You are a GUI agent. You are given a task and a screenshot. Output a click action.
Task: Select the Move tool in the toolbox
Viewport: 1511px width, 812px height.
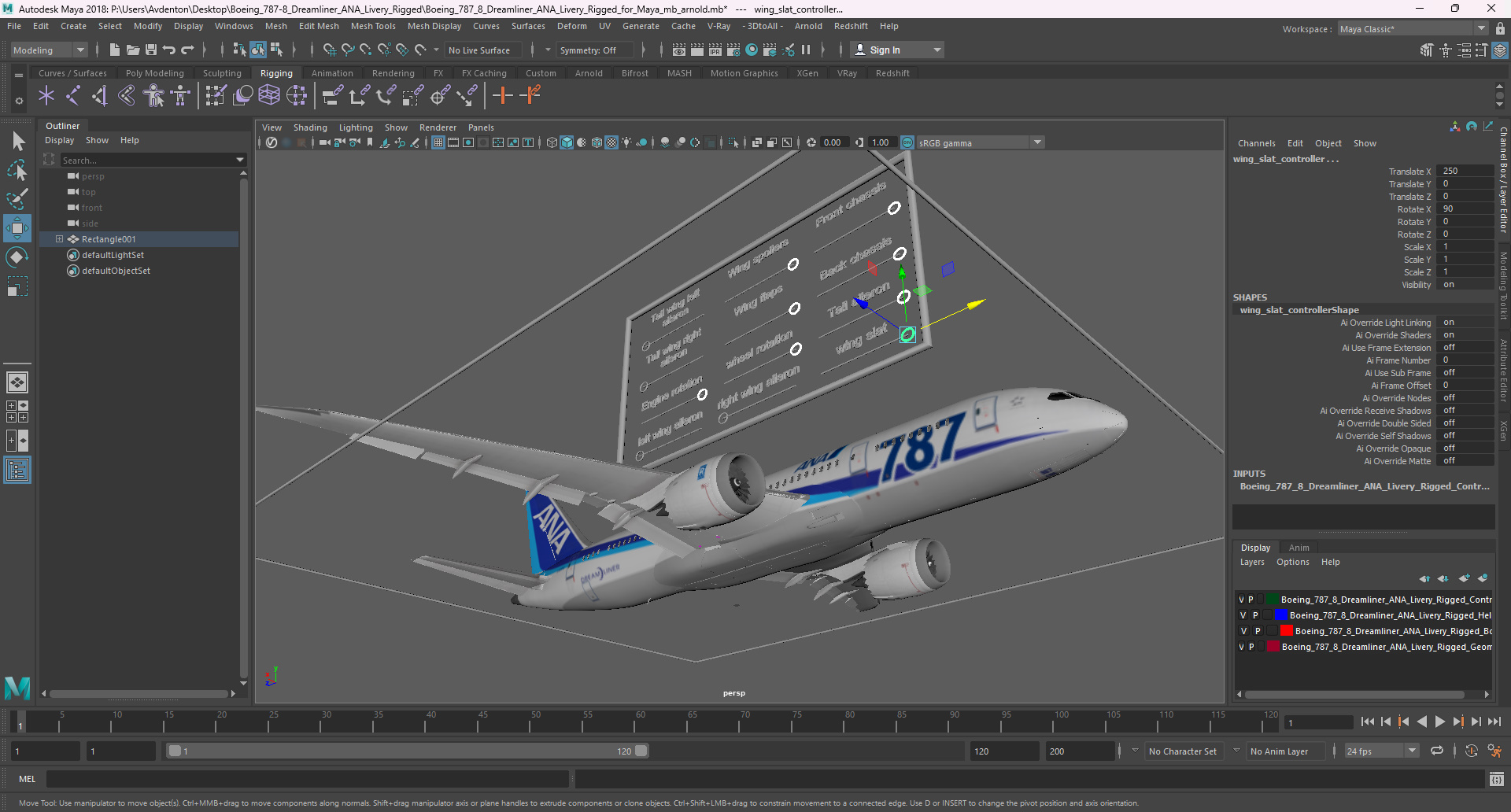[x=17, y=228]
